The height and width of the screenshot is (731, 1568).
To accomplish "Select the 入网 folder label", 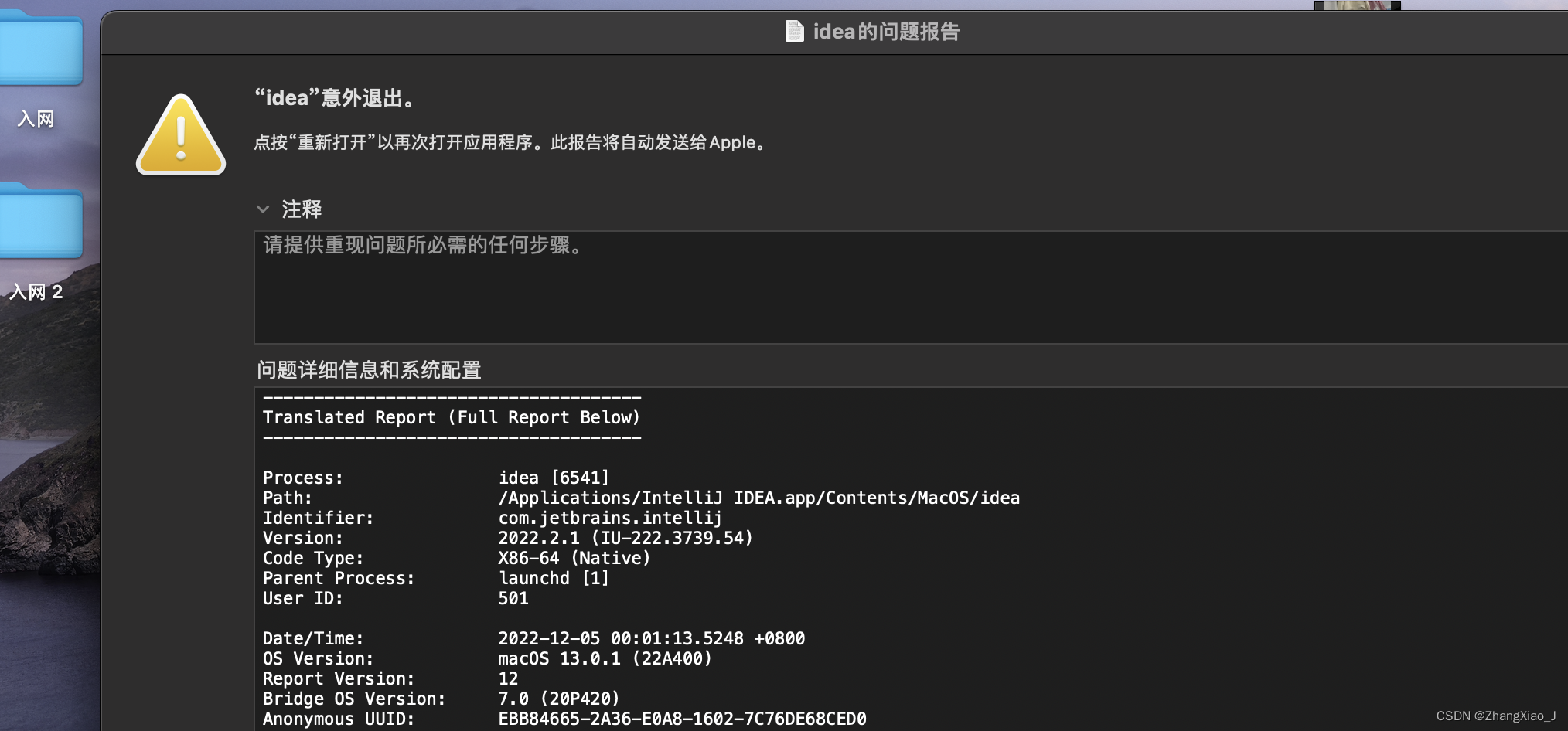I will coord(36,119).
